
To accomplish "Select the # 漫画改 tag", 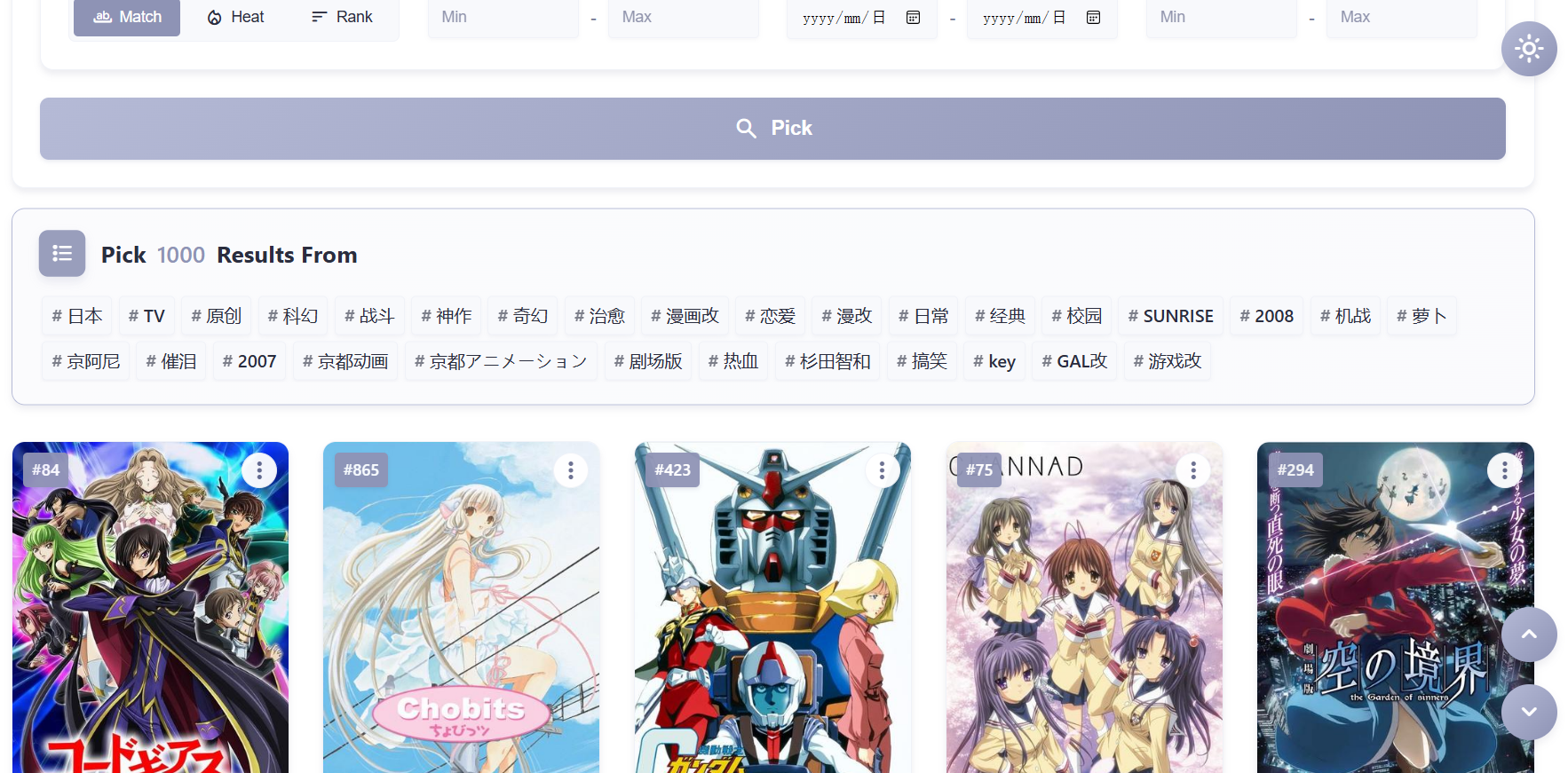I will pyautogui.click(x=685, y=316).
